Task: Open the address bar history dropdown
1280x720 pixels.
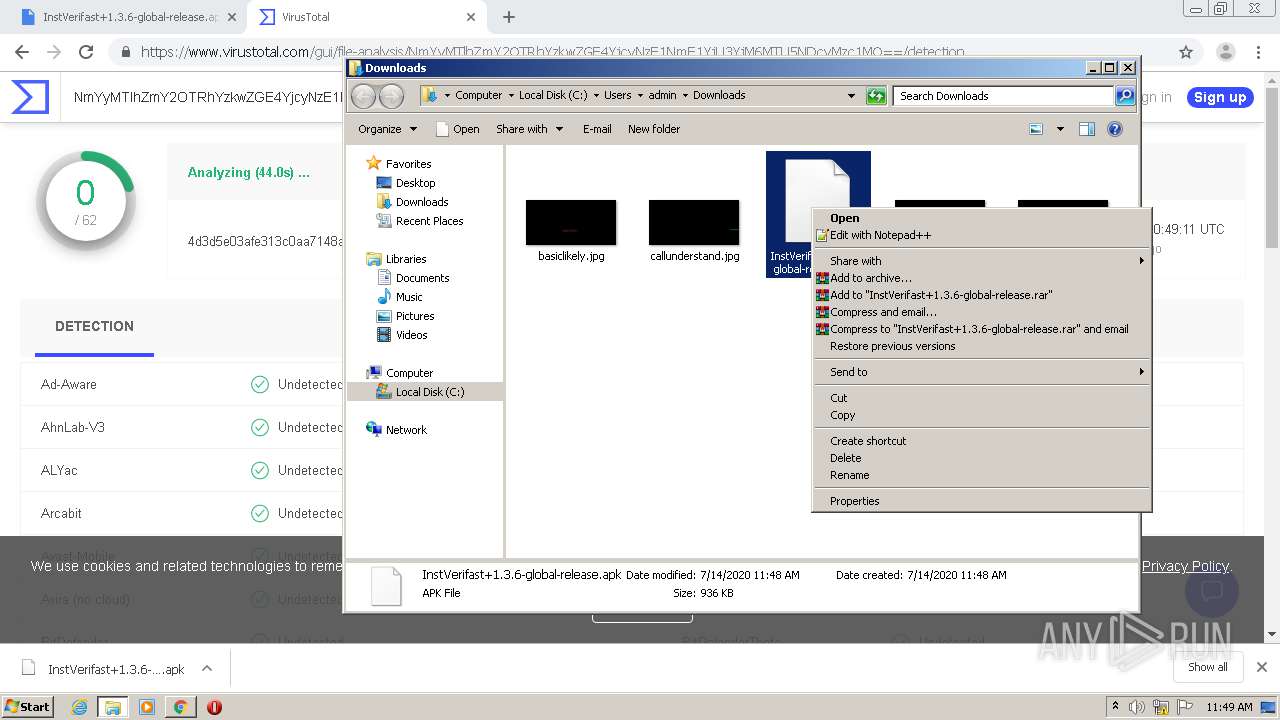Action: coord(851,96)
